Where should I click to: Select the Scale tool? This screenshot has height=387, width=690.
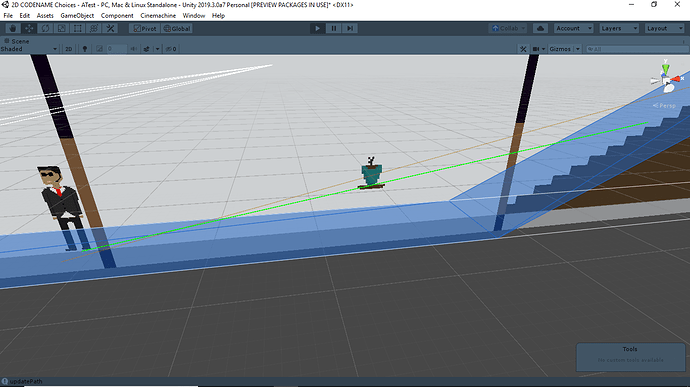click(62, 28)
